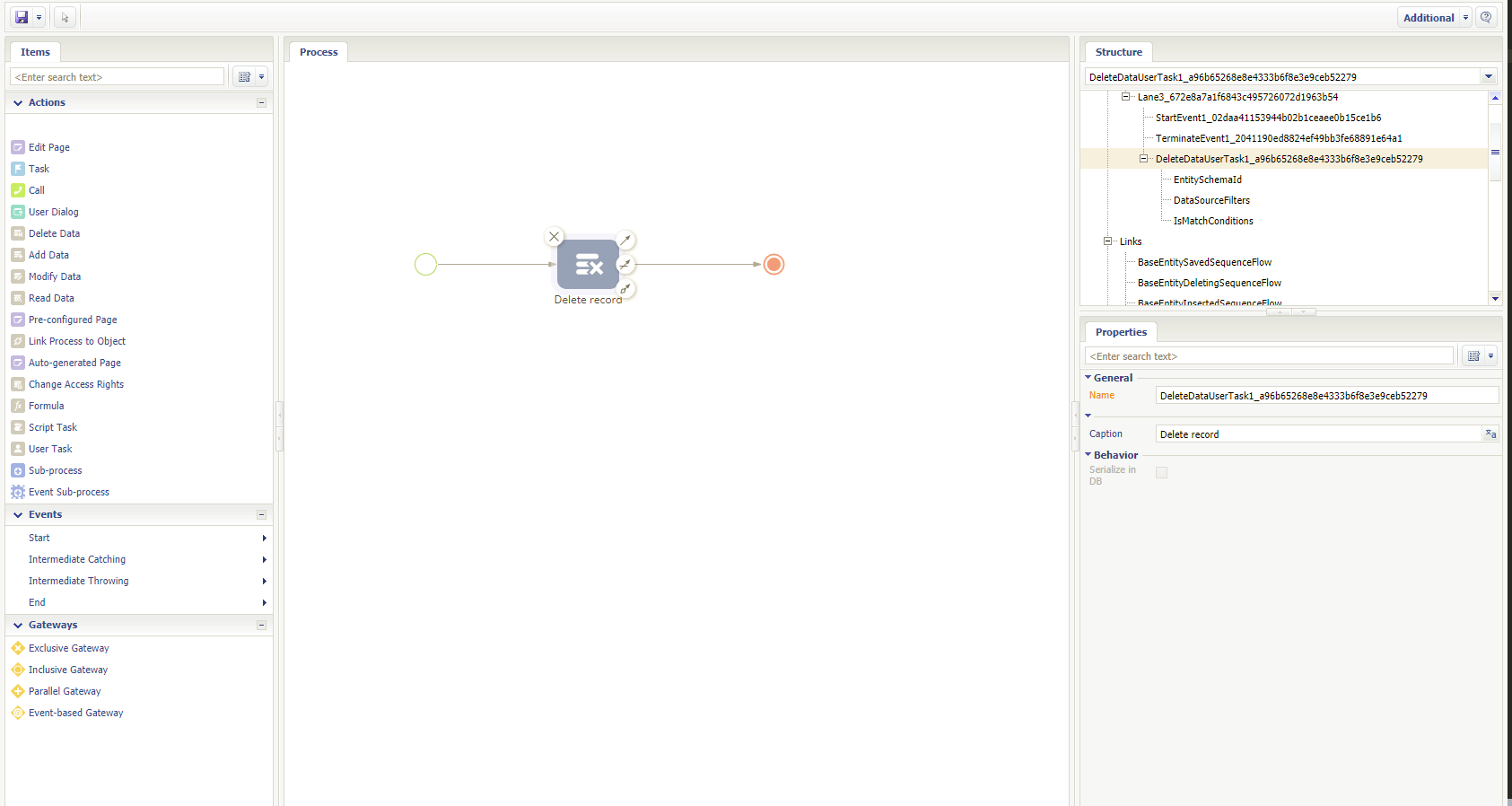
Task: Select the Task action icon
Action: [x=18, y=169]
